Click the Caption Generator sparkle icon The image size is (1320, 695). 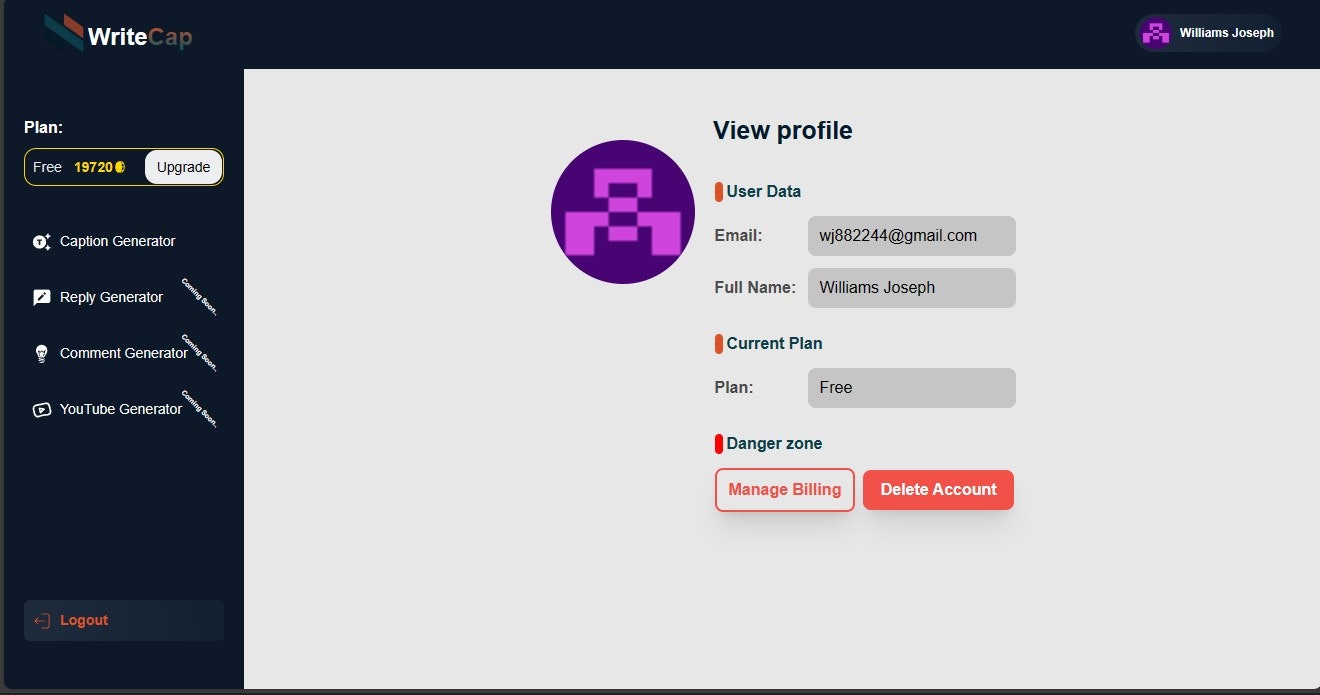coord(41,242)
